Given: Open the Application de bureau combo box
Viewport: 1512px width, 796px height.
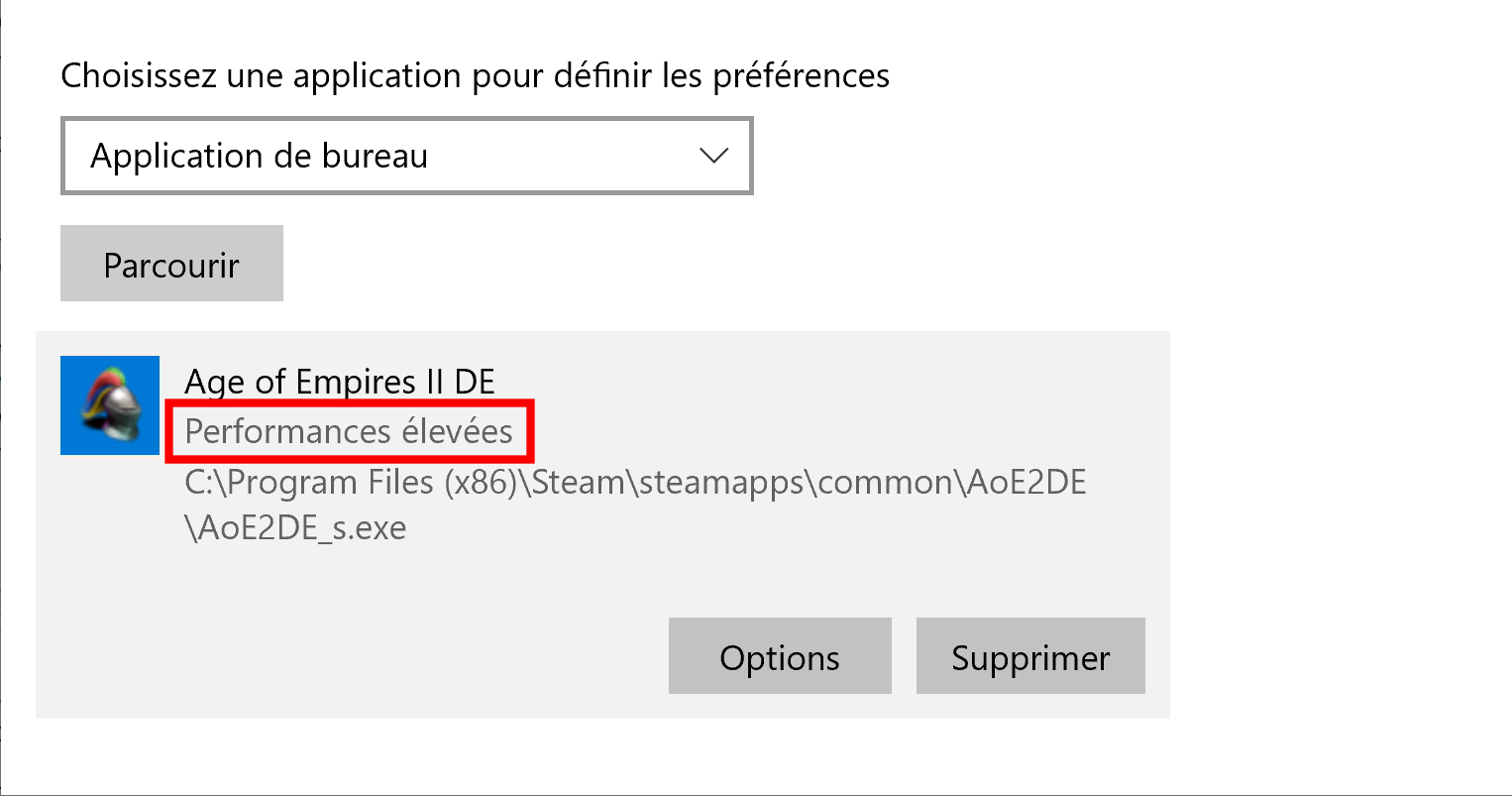Looking at the screenshot, I should (407, 156).
